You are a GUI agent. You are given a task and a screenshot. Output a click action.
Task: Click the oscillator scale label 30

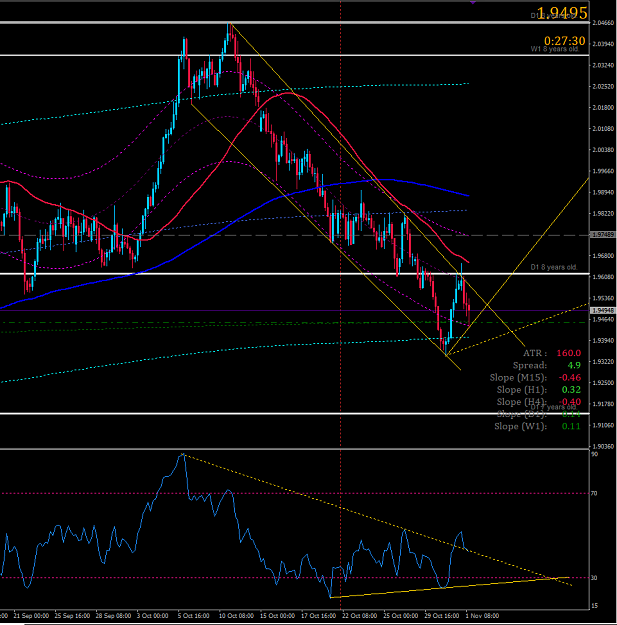pos(594,578)
